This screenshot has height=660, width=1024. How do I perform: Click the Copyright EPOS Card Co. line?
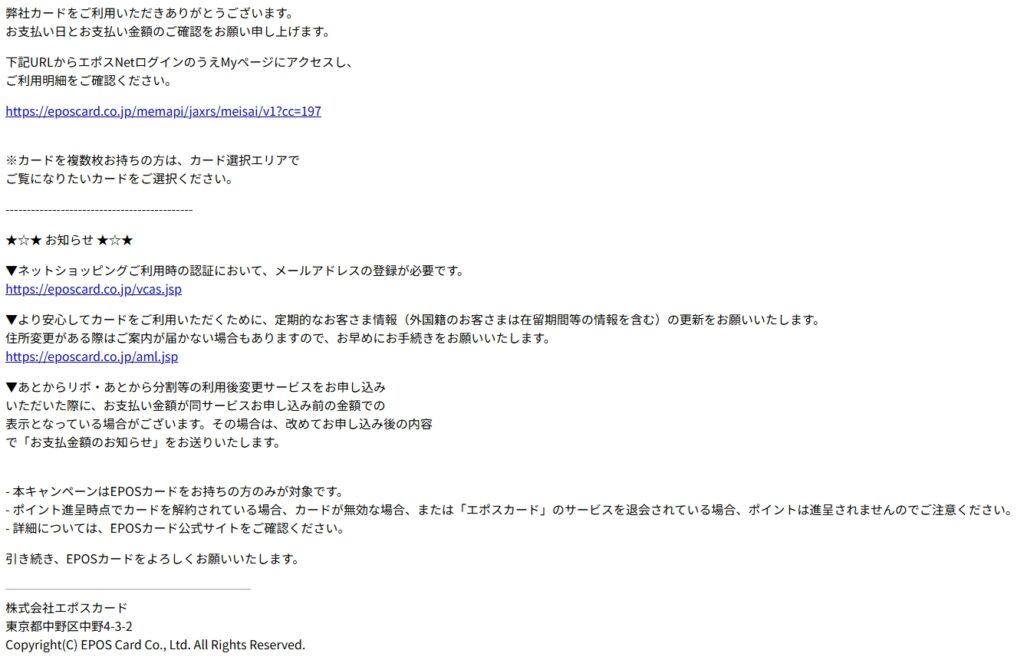(x=155, y=645)
